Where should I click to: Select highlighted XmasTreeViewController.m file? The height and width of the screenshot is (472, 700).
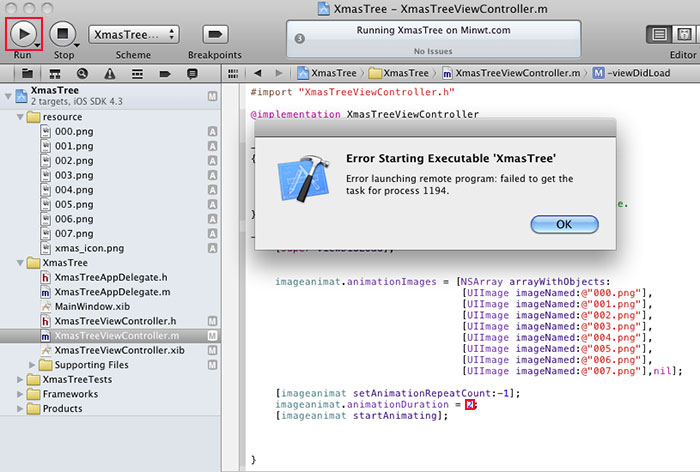pos(110,336)
